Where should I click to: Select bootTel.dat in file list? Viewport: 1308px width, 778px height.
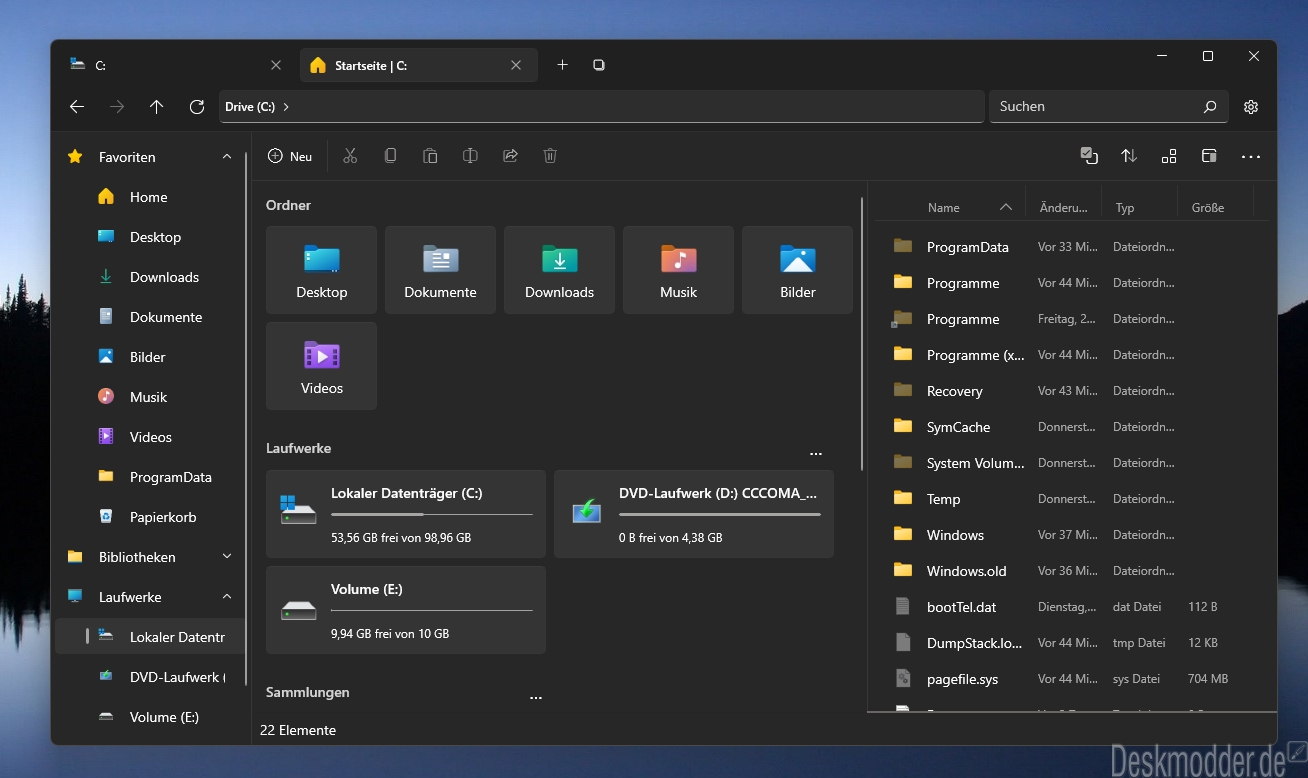click(x=1070, y=607)
